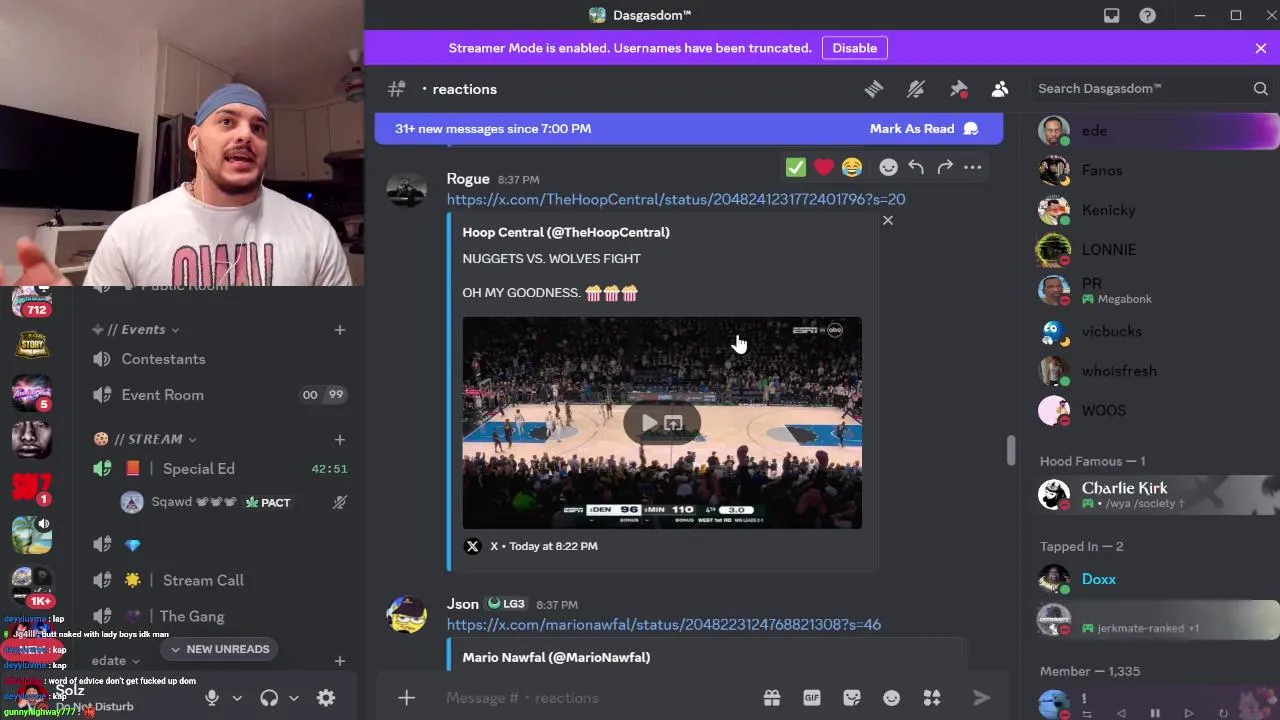Toggle channel notification mute bell icon
1280x720 pixels.
click(x=916, y=89)
